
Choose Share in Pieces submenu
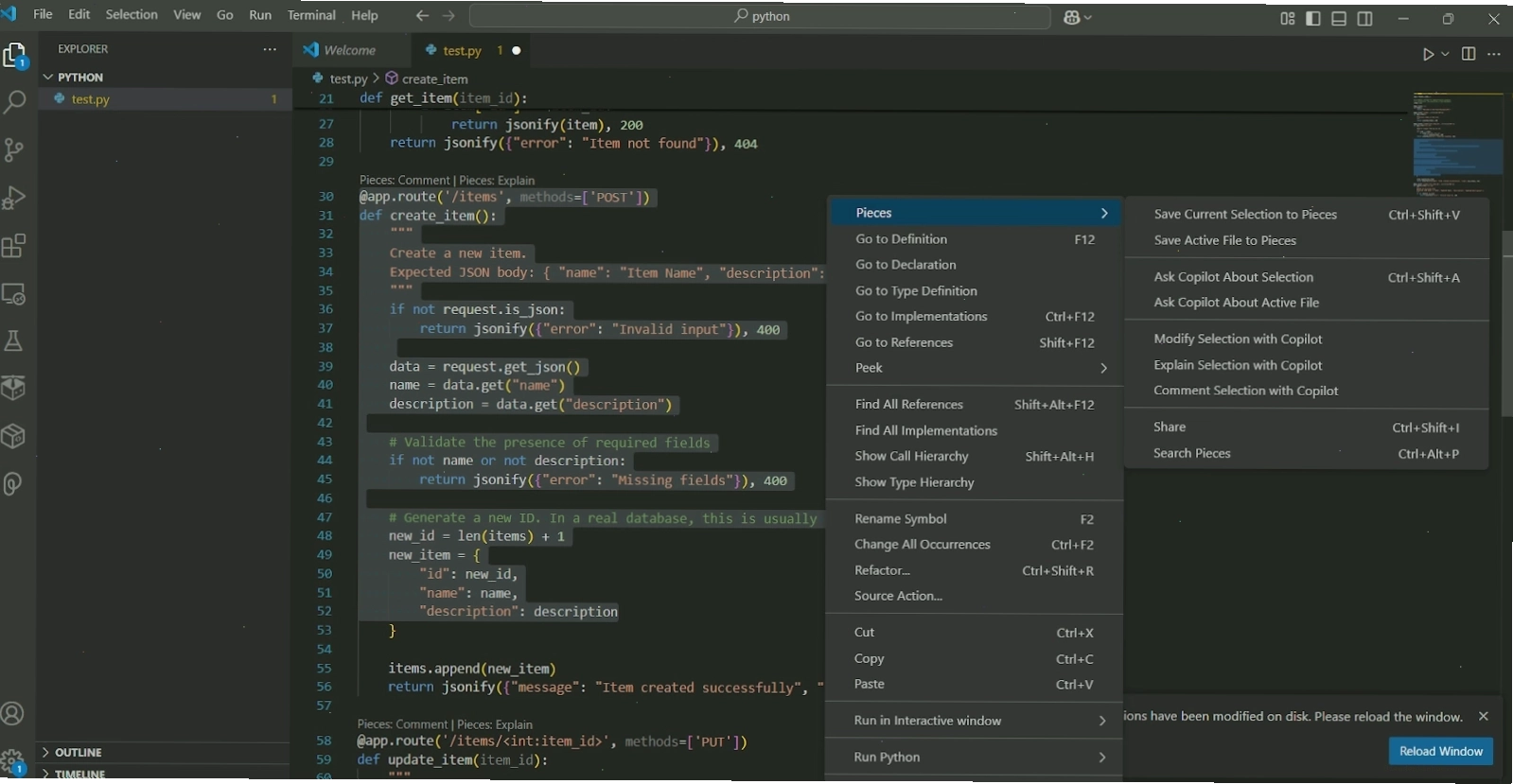pos(1306,427)
